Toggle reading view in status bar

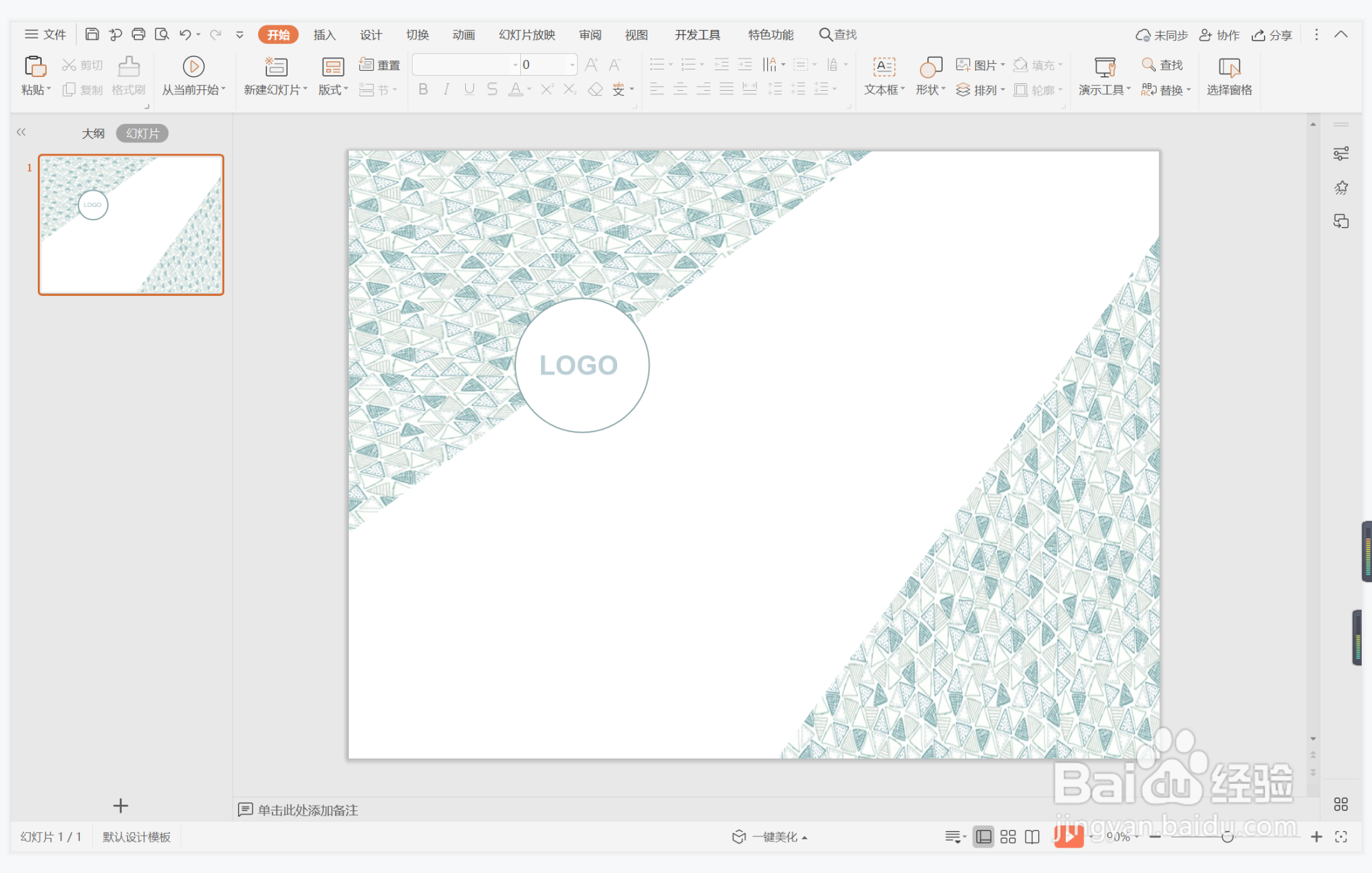point(1032,837)
